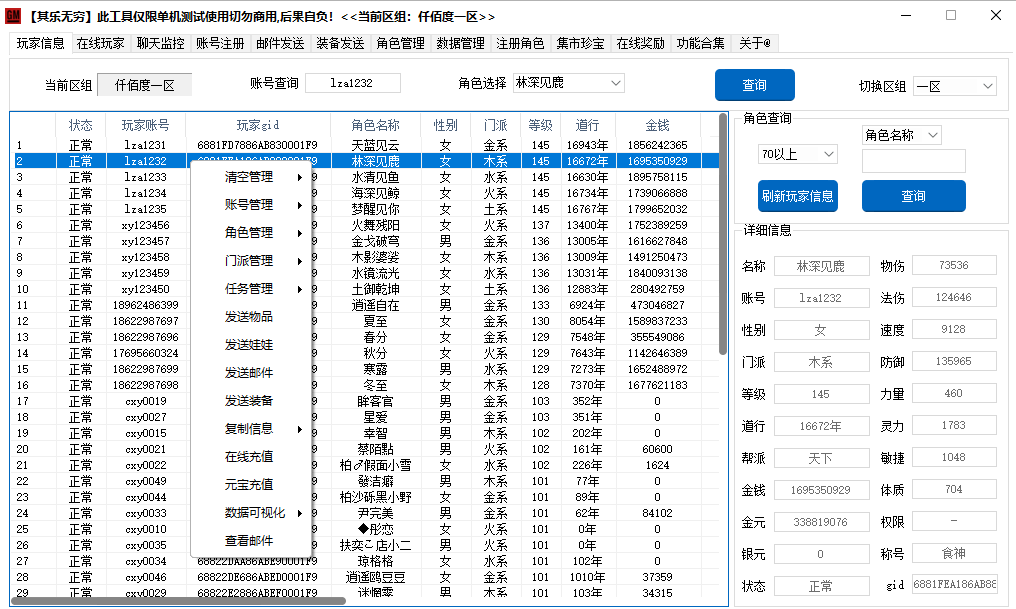Open the 角色选择 dropdown showing 林深见鹿

(574, 83)
